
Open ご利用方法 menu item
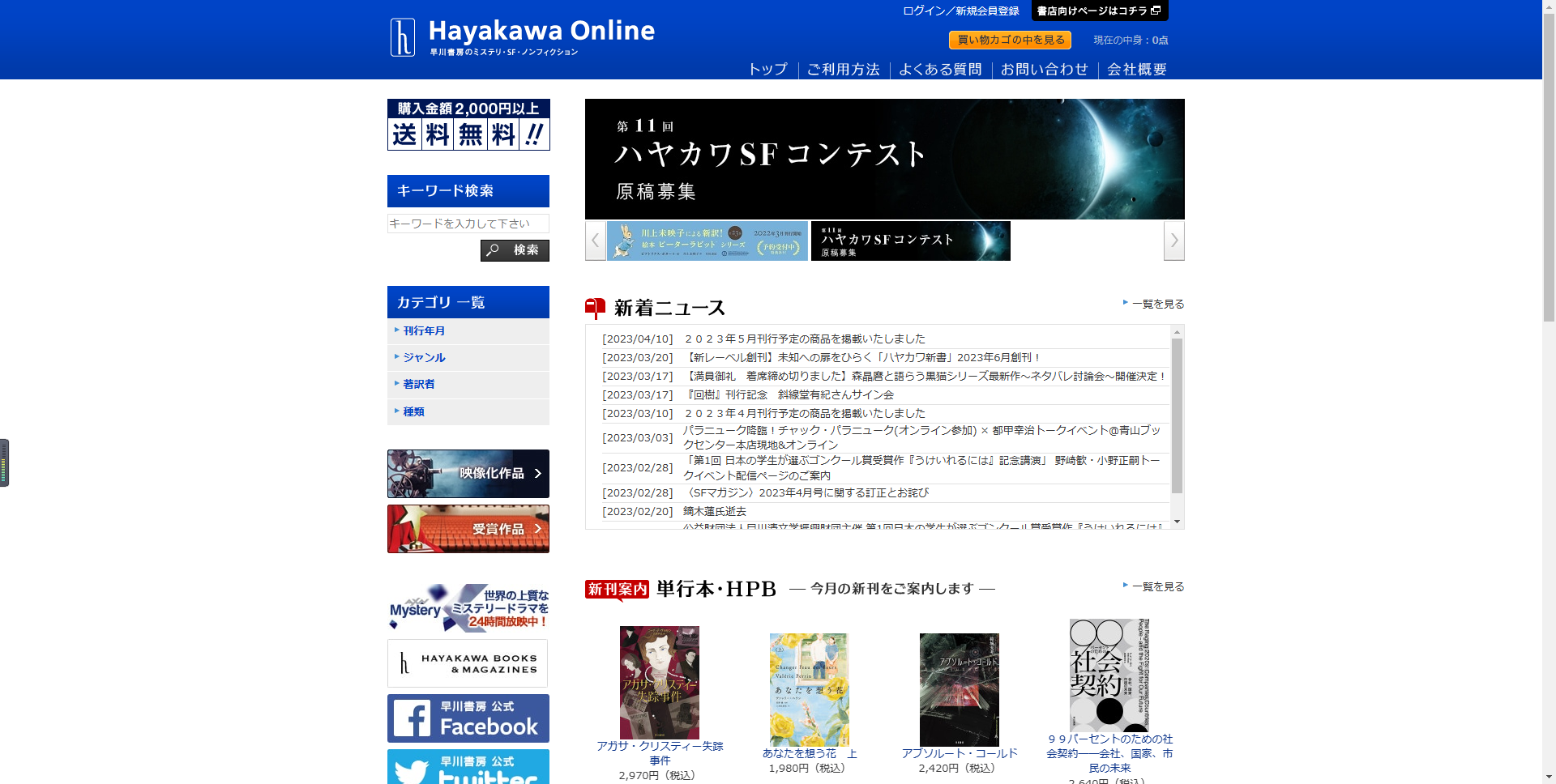pos(843,70)
